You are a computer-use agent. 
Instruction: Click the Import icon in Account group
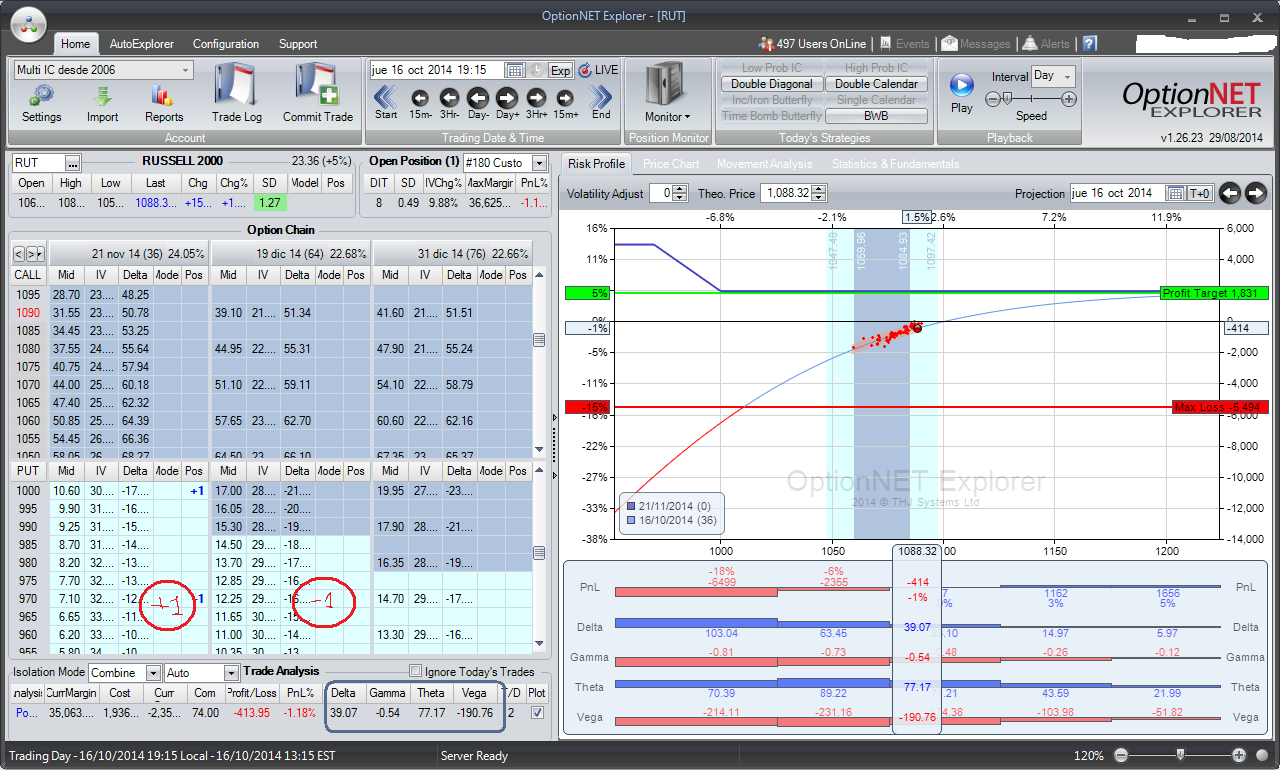(102, 97)
